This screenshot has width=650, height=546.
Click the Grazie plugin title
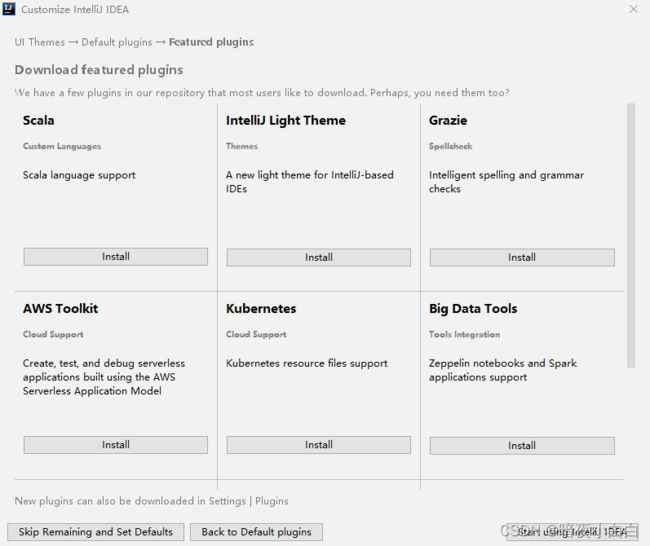448,120
